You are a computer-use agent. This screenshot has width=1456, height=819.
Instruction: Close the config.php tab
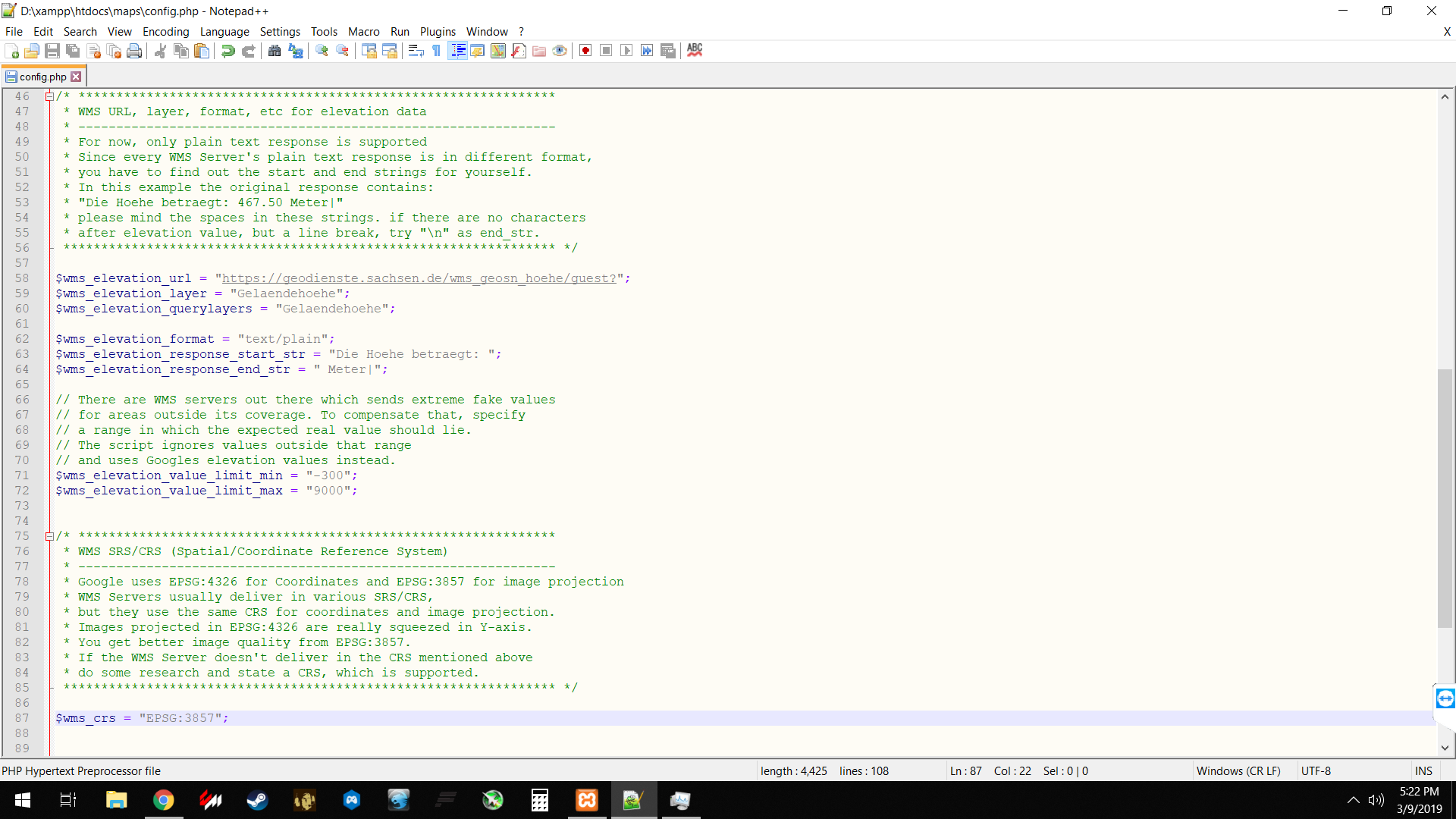tap(76, 77)
